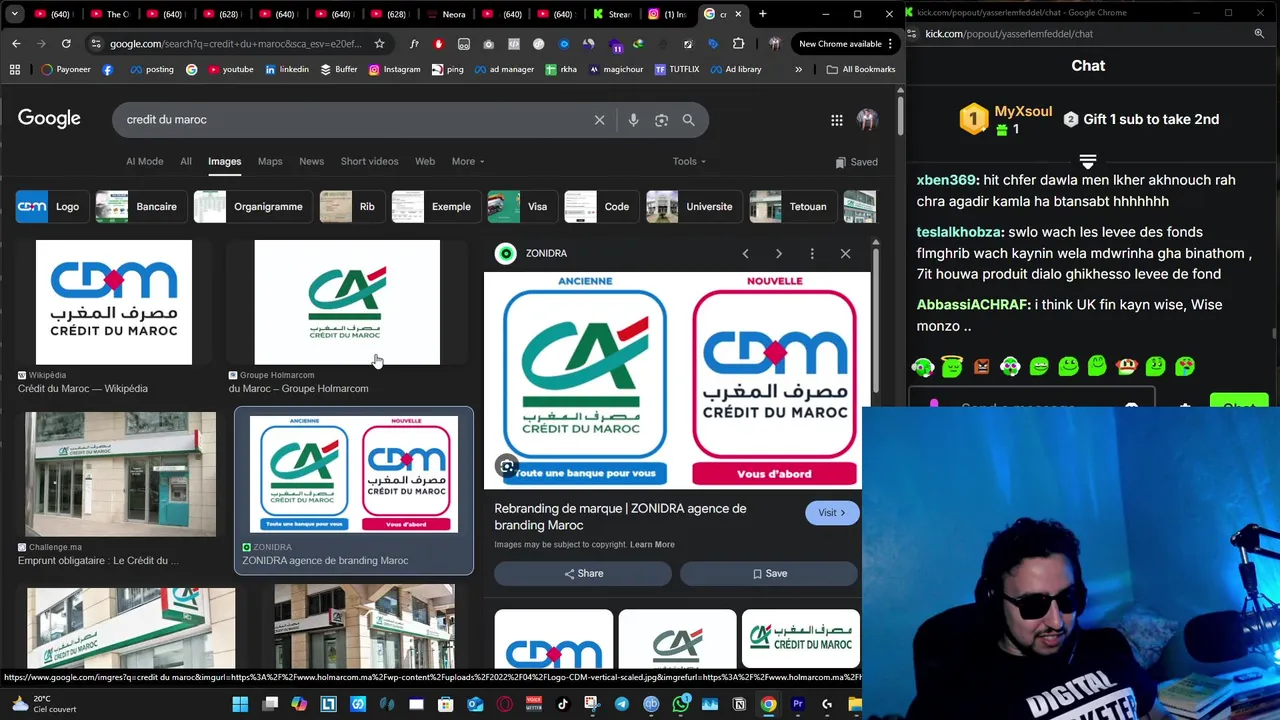Search in the Kick chat window magnifier
The image size is (1280, 720).
coord(1259,34)
